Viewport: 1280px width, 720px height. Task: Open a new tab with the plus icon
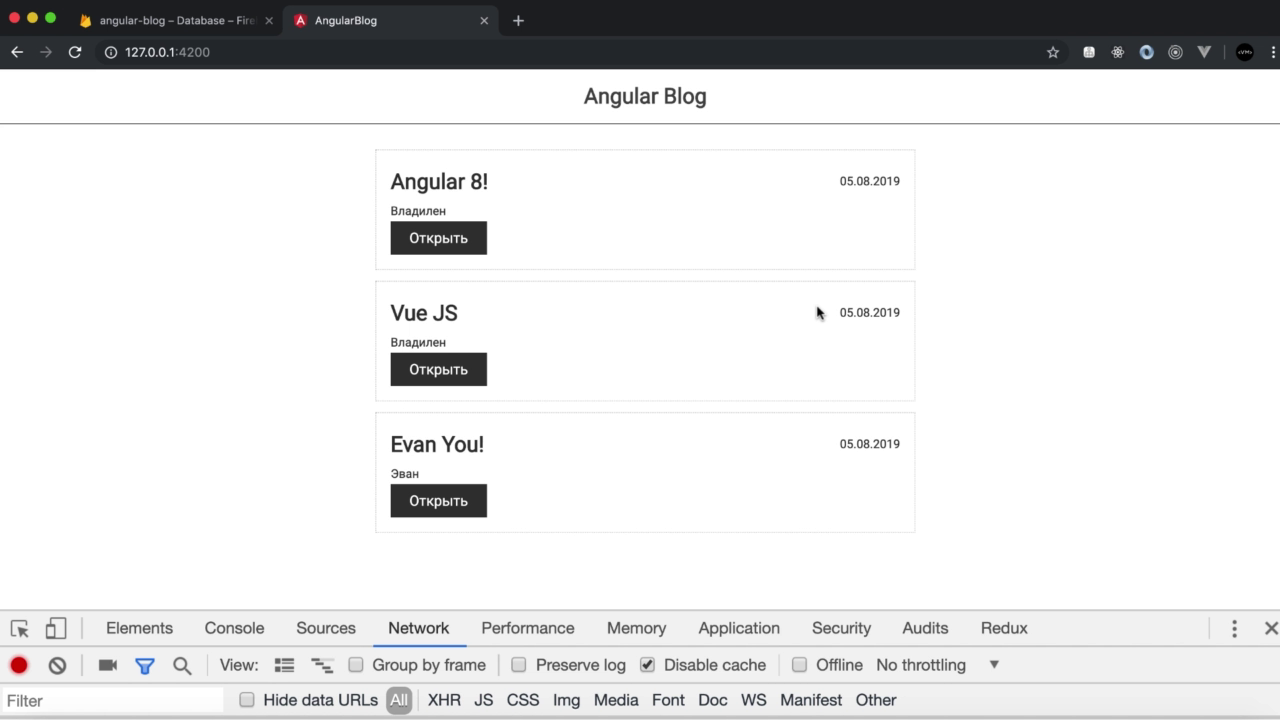click(x=518, y=20)
